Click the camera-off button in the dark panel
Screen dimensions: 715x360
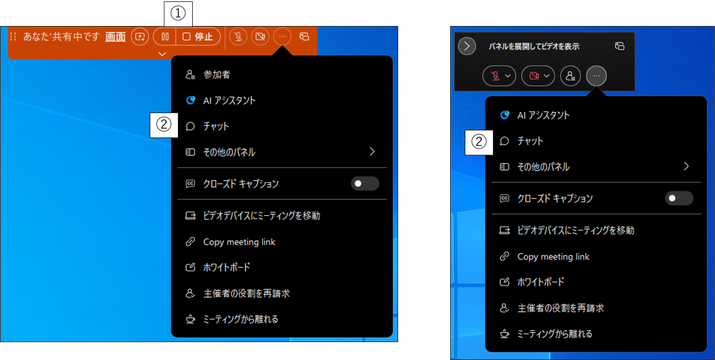(533, 76)
